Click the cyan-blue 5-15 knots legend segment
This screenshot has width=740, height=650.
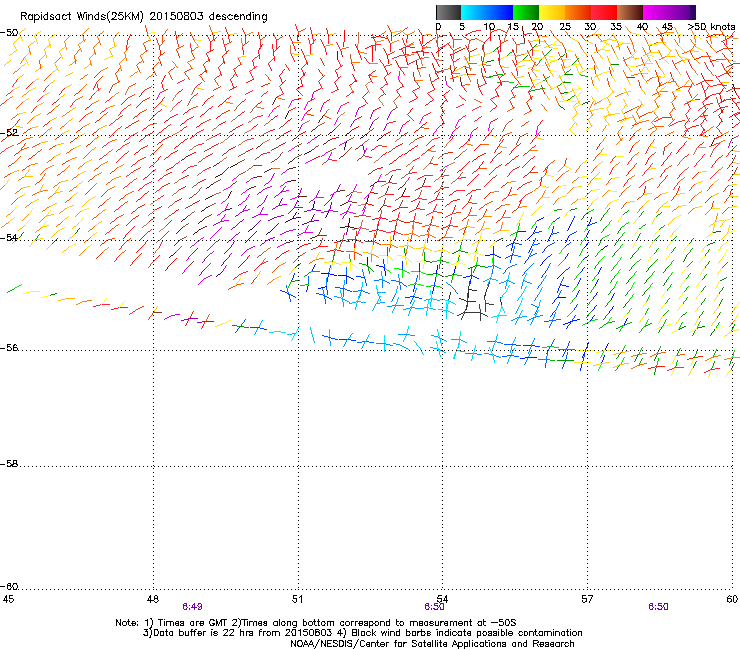click(487, 12)
